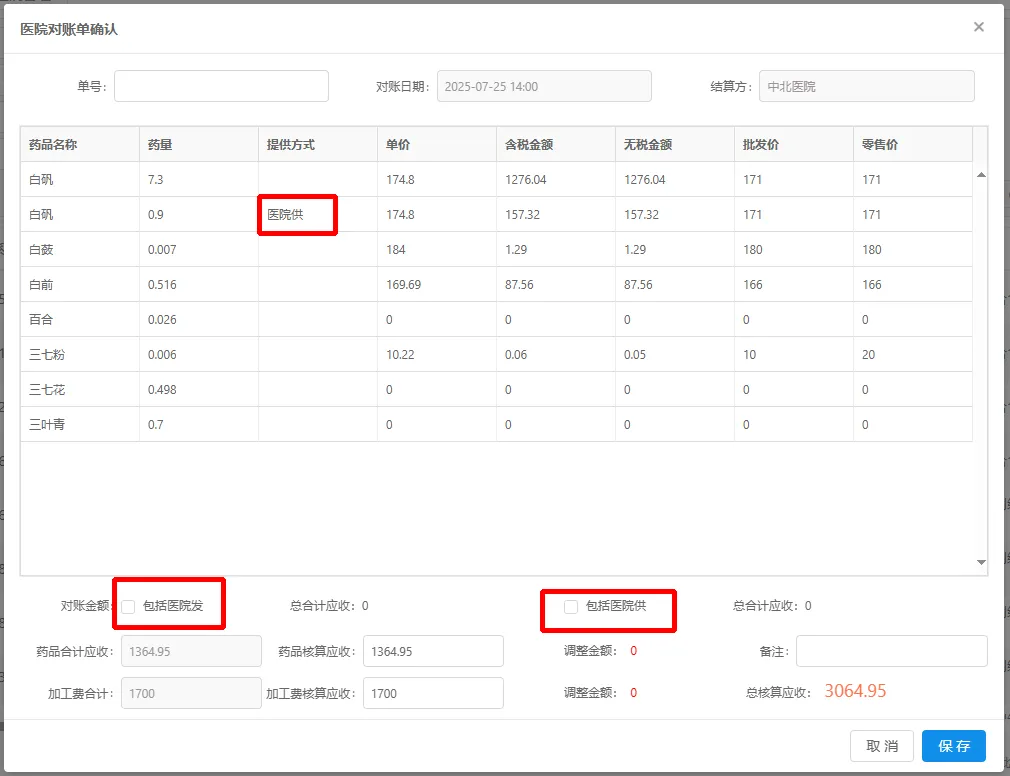Select the 加工费核算应收 input field

[433, 693]
